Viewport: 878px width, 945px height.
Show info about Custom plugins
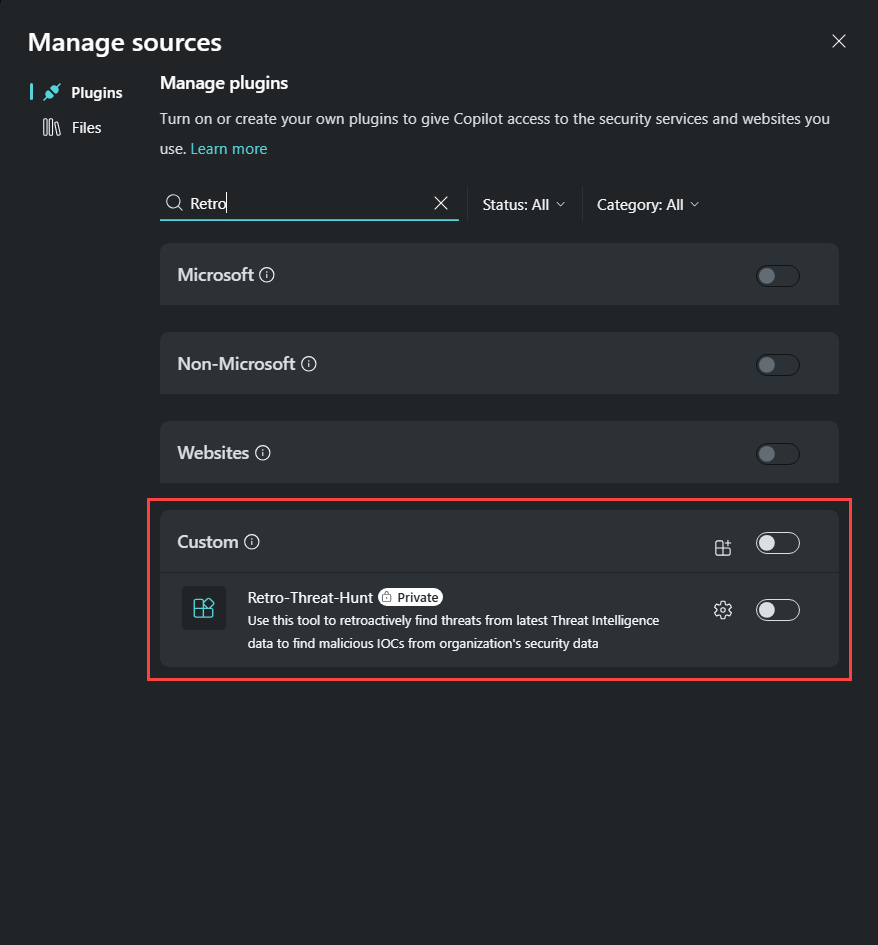(252, 542)
